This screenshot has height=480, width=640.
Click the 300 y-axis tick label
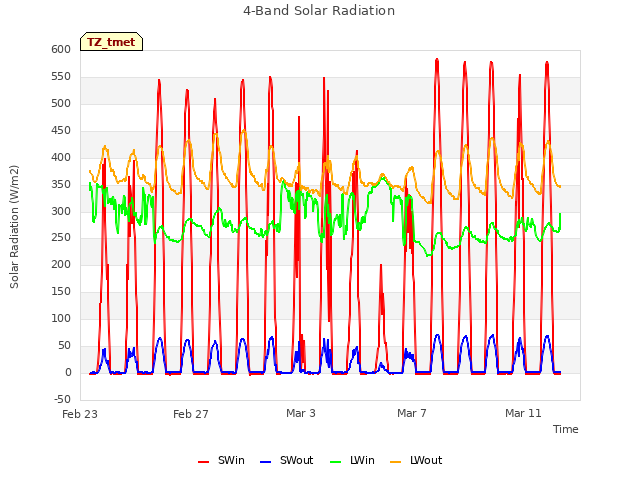coord(61,211)
